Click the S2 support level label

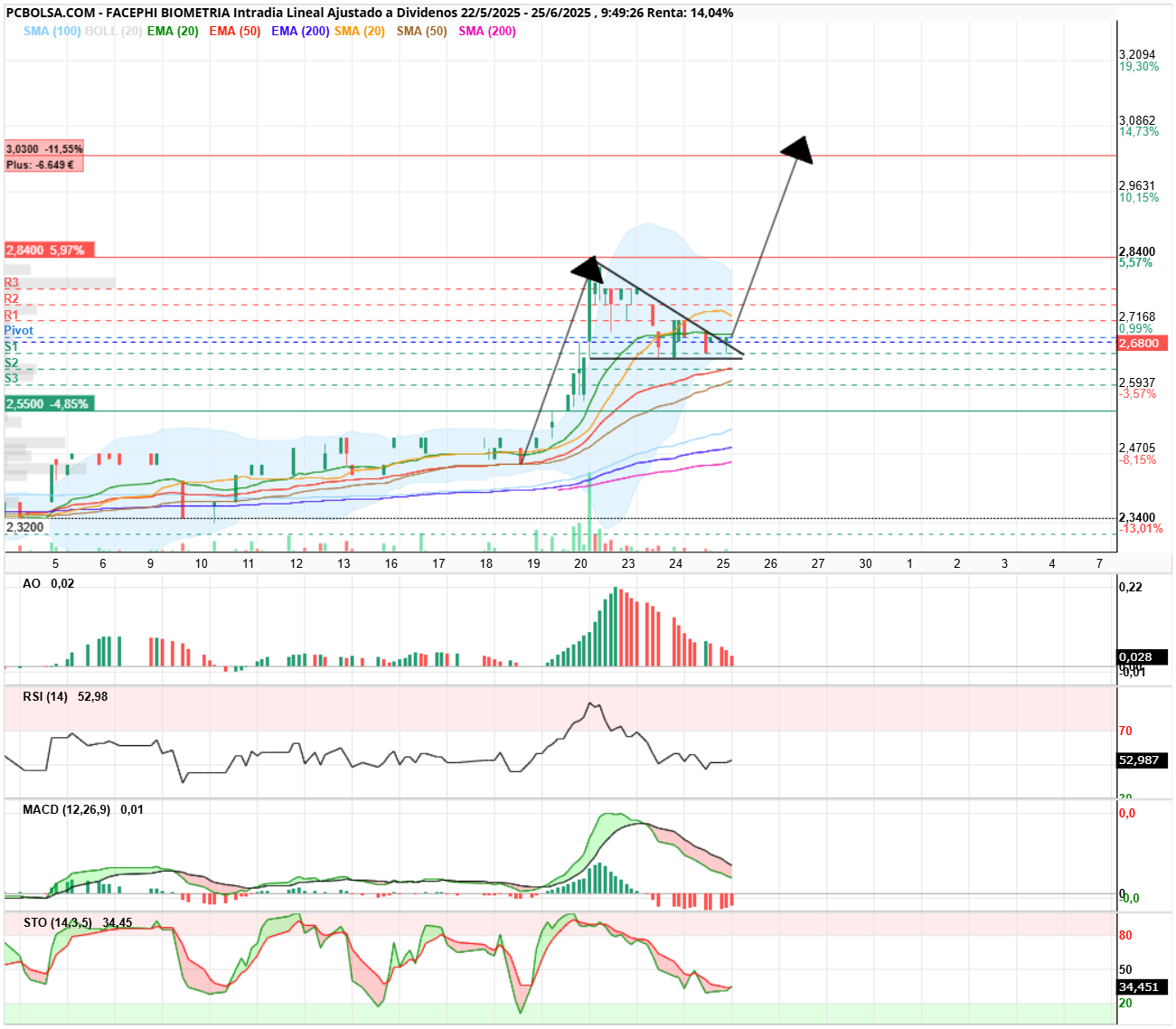click(11, 363)
